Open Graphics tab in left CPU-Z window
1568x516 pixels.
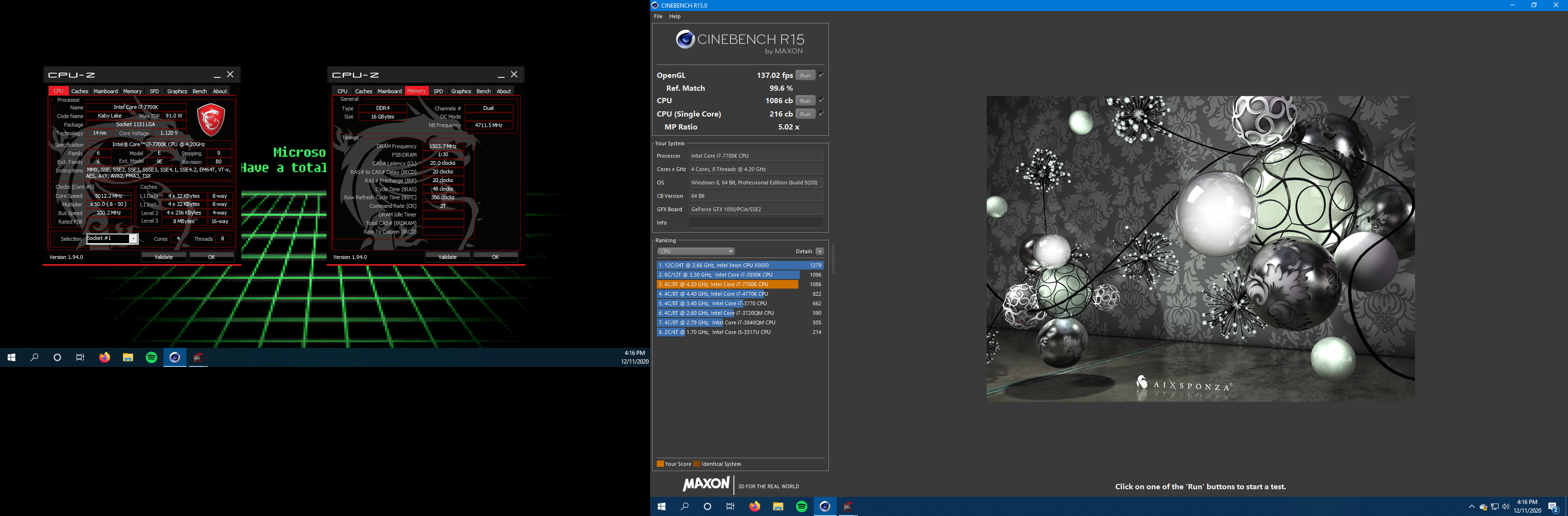coord(177,91)
